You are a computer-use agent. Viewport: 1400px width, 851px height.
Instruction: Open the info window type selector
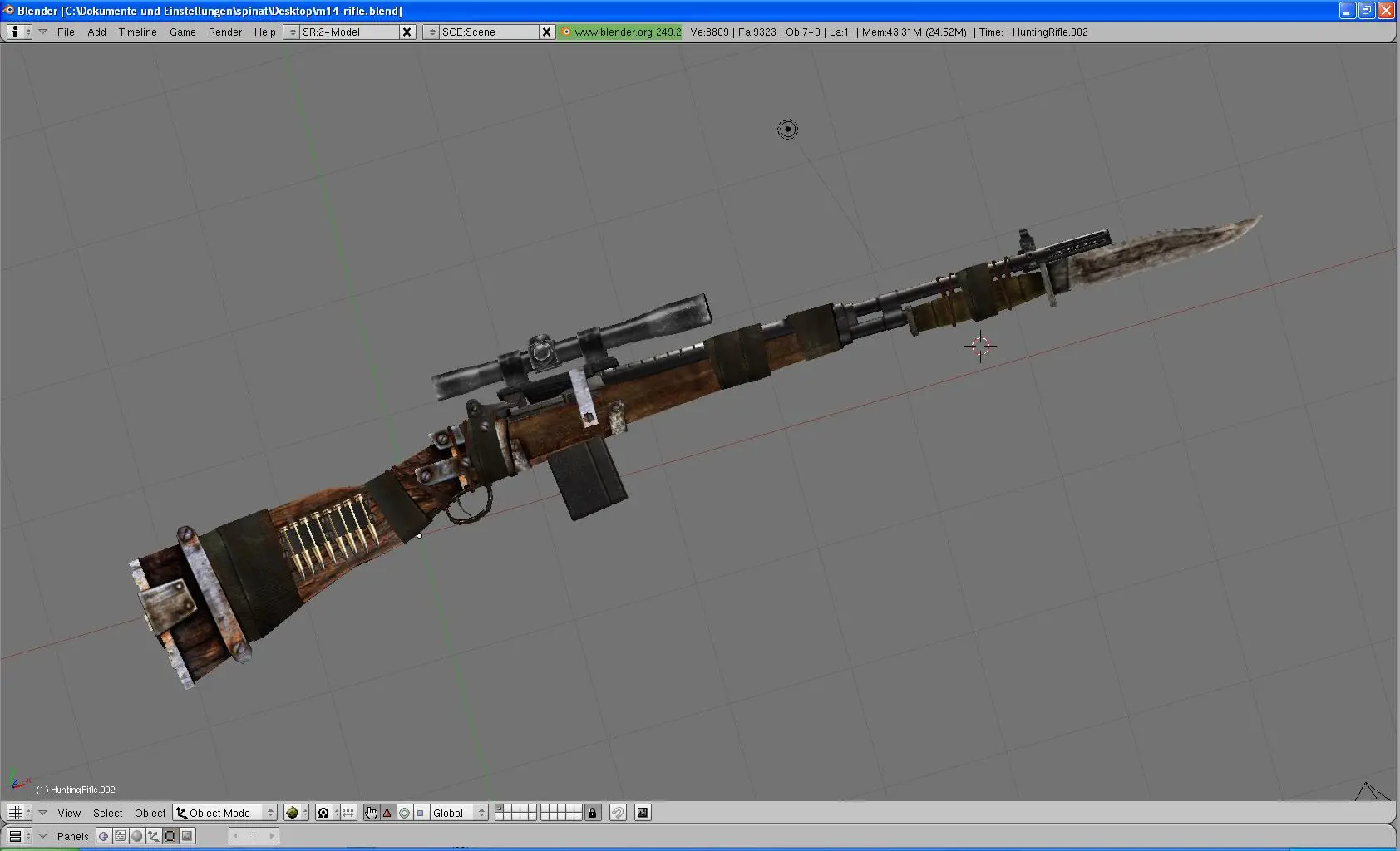pyautogui.click(x=19, y=32)
